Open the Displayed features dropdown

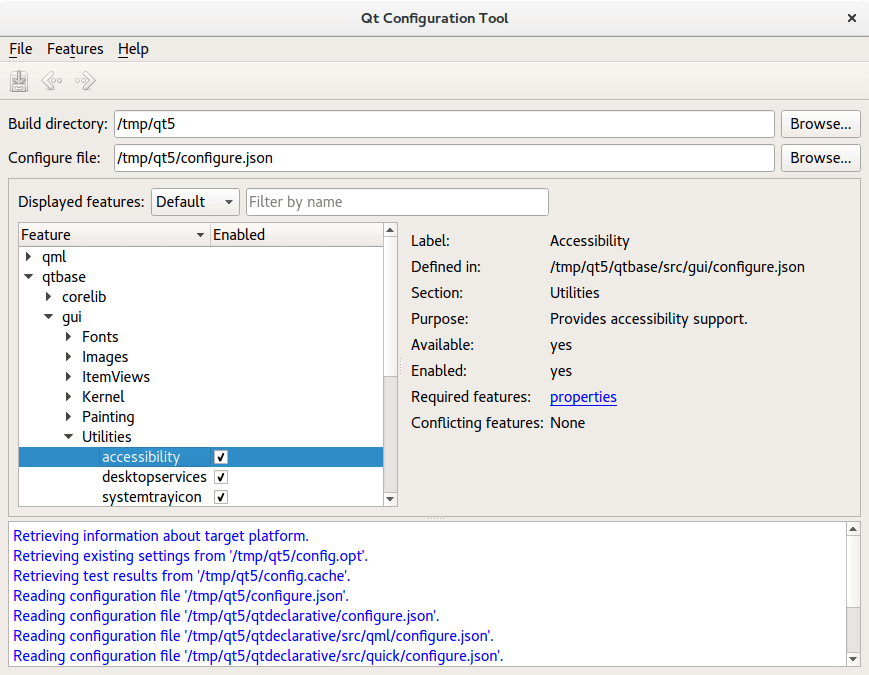pos(195,202)
